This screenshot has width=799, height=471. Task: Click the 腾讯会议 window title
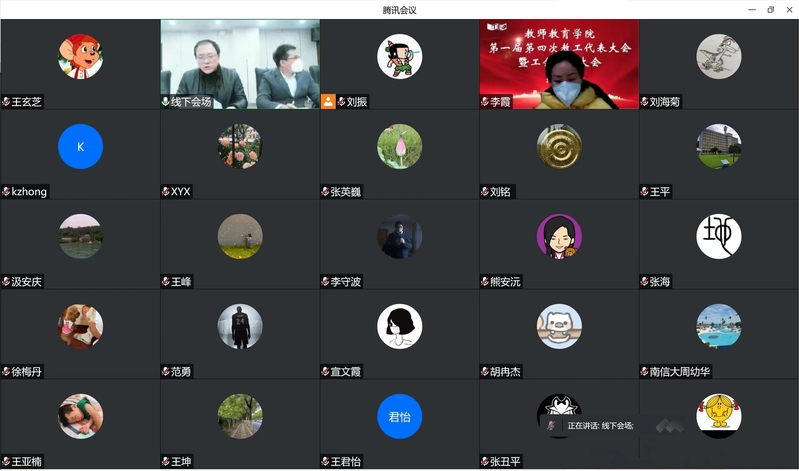point(400,10)
